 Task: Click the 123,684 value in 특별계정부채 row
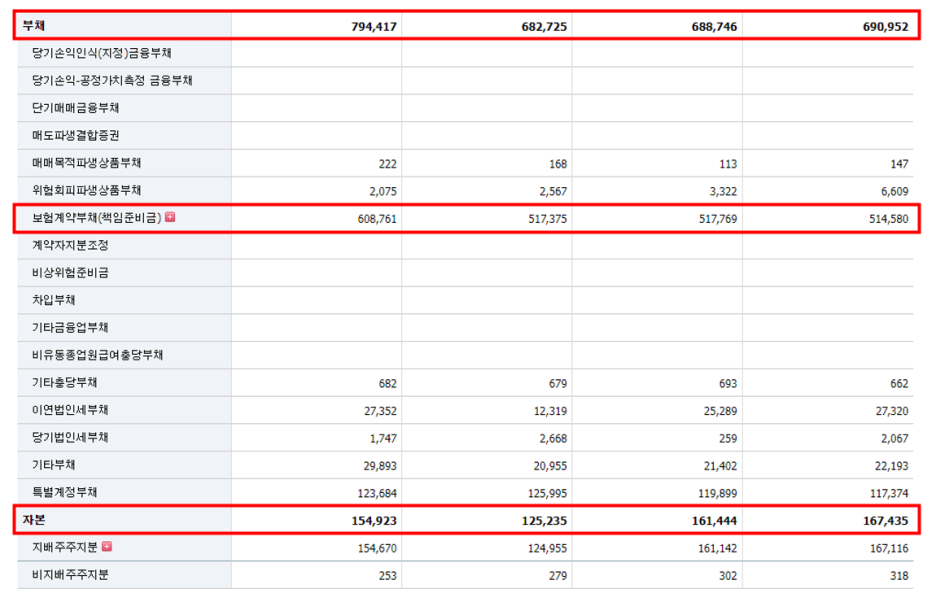point(377,494)
